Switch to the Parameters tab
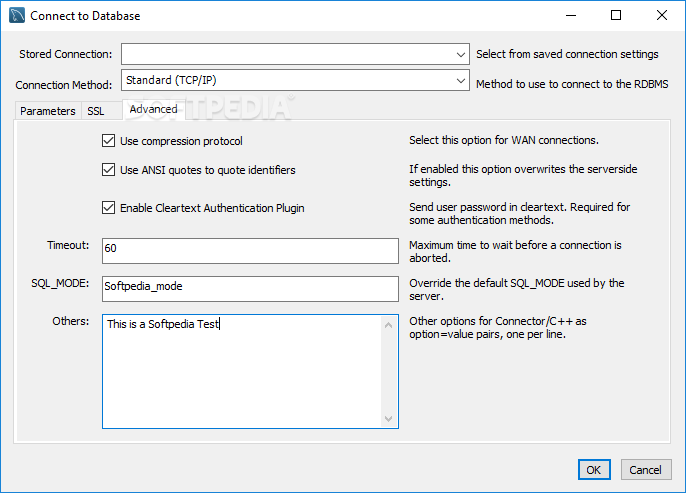The height and width of the screenshot is (493, 686). [x=48, y=111]
